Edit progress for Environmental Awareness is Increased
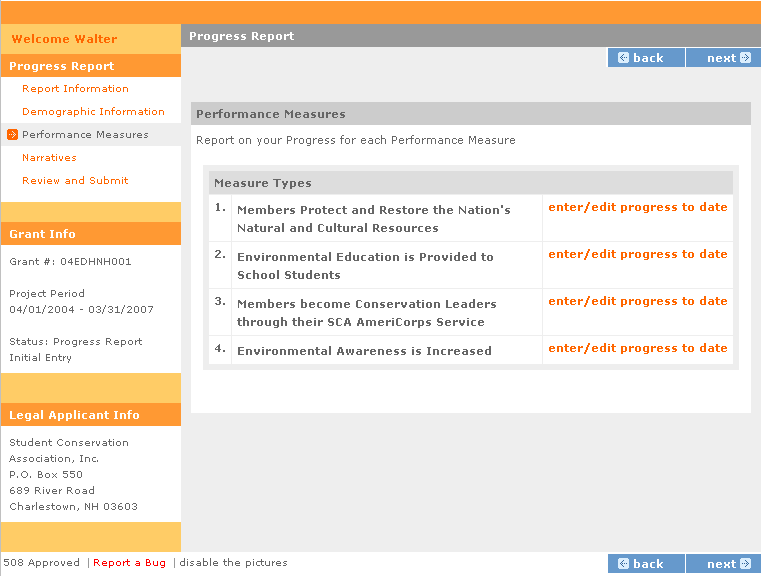 click(x=637, y=348)
